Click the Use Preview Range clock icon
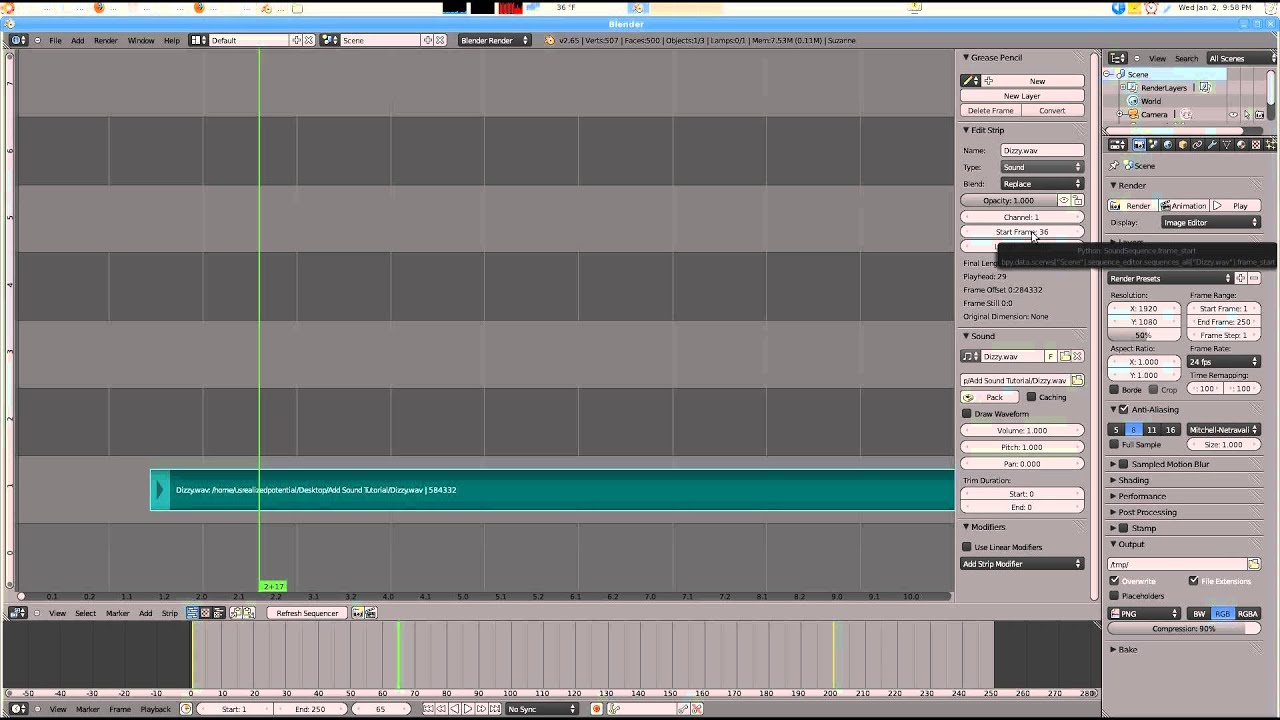Image resolution: width=1280 pixels, height=720 pixels. [x=186, y=709]
